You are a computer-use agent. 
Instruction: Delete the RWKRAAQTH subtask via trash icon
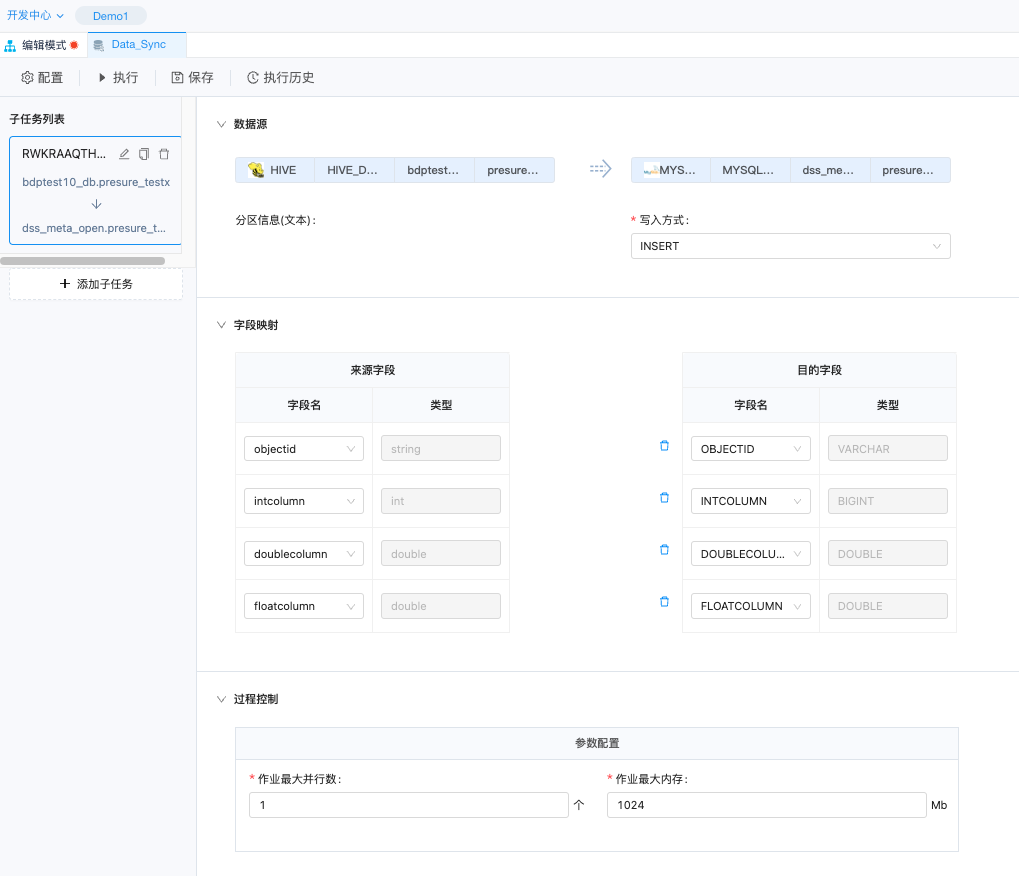164,154
